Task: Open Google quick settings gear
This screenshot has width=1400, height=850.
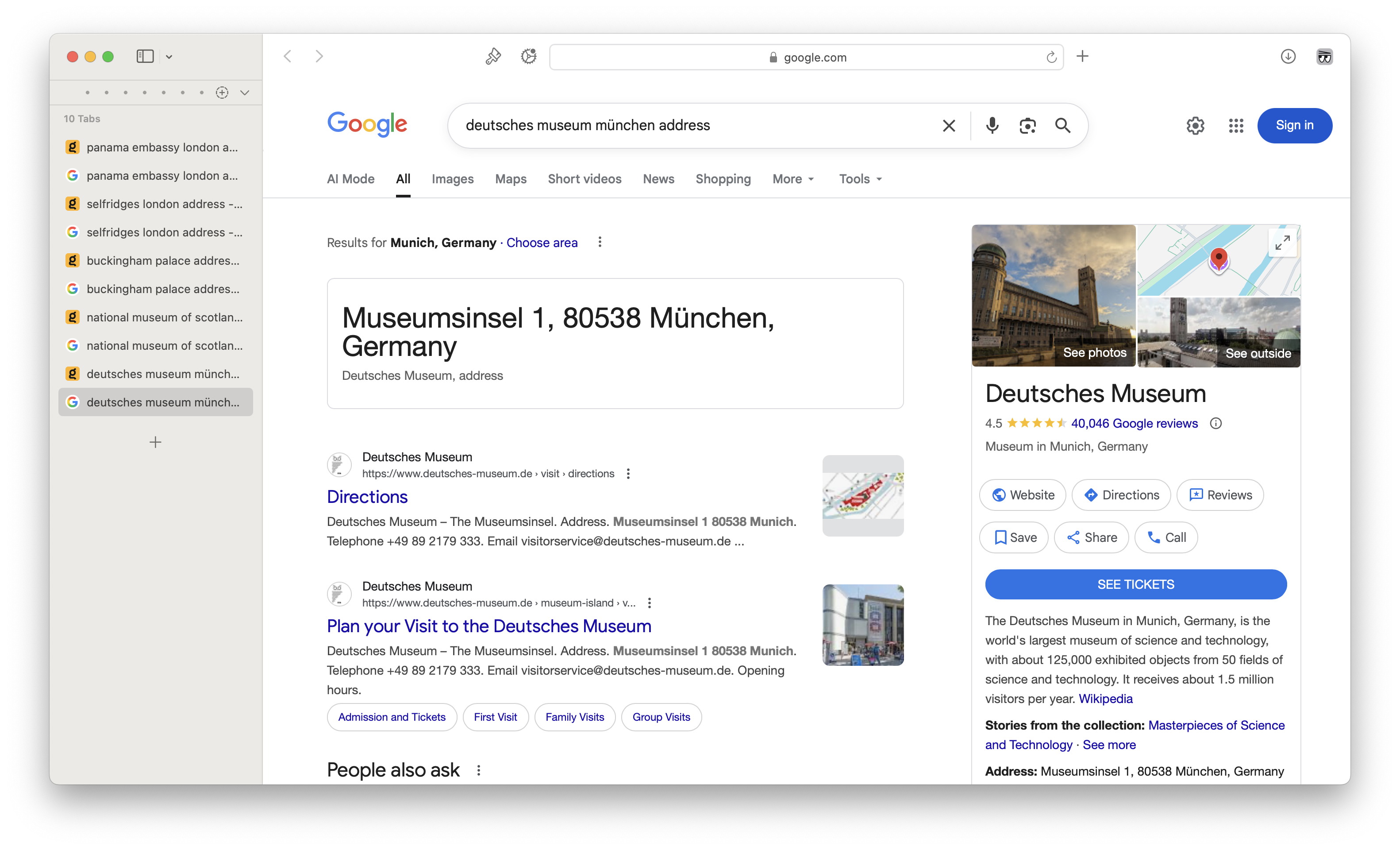Action: (1195, 125)
